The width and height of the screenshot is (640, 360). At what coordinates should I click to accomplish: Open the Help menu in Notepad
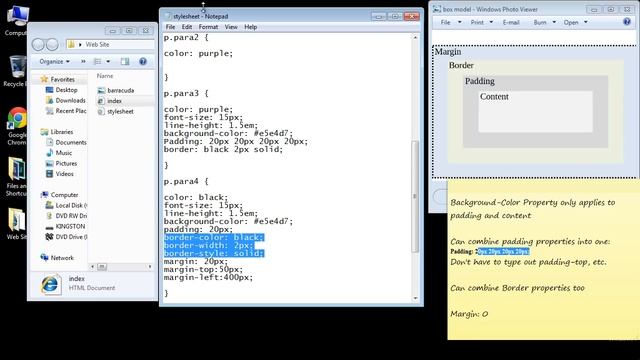point(251,27)
